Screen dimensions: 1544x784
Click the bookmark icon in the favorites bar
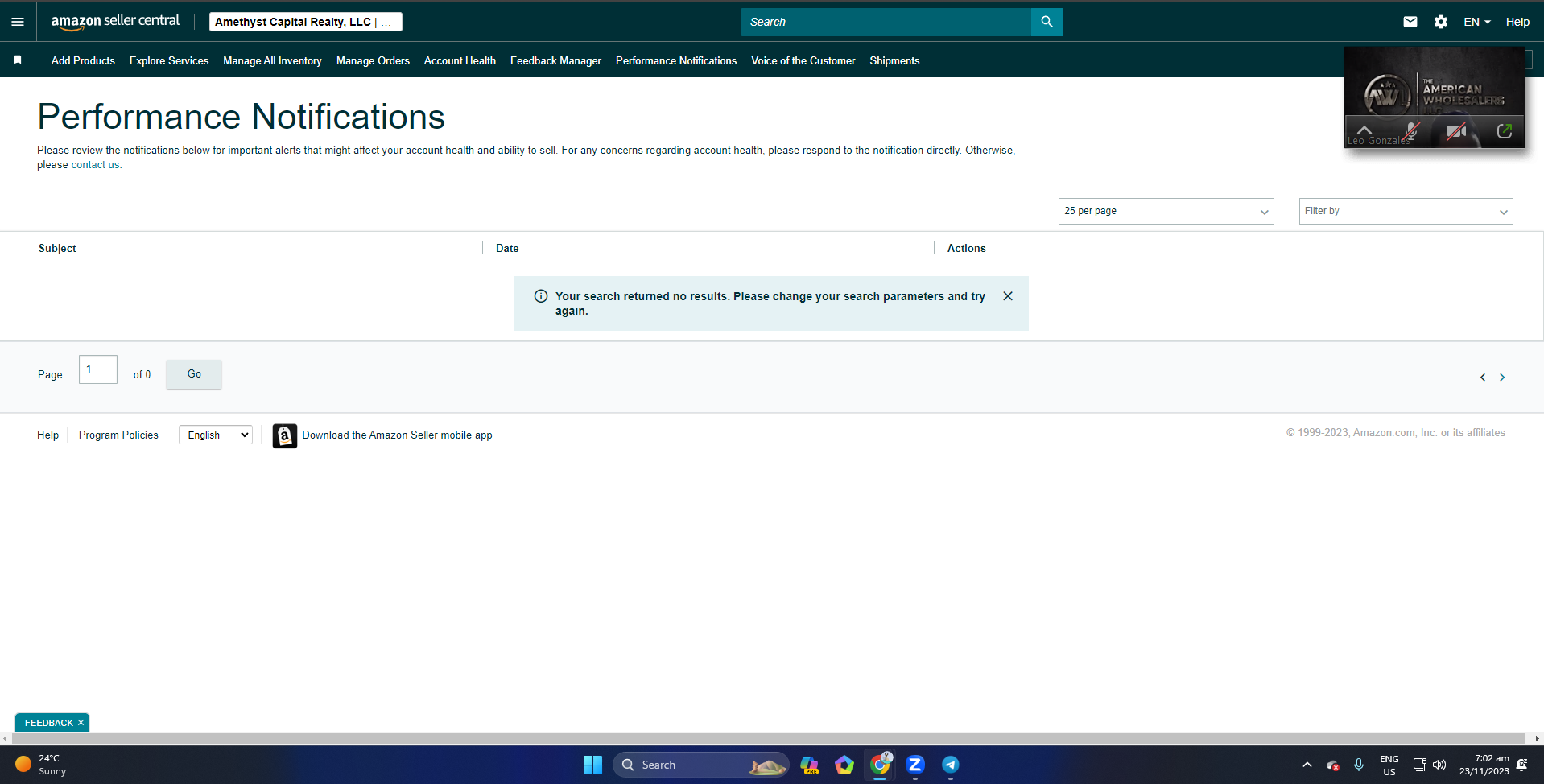point(18,60)
